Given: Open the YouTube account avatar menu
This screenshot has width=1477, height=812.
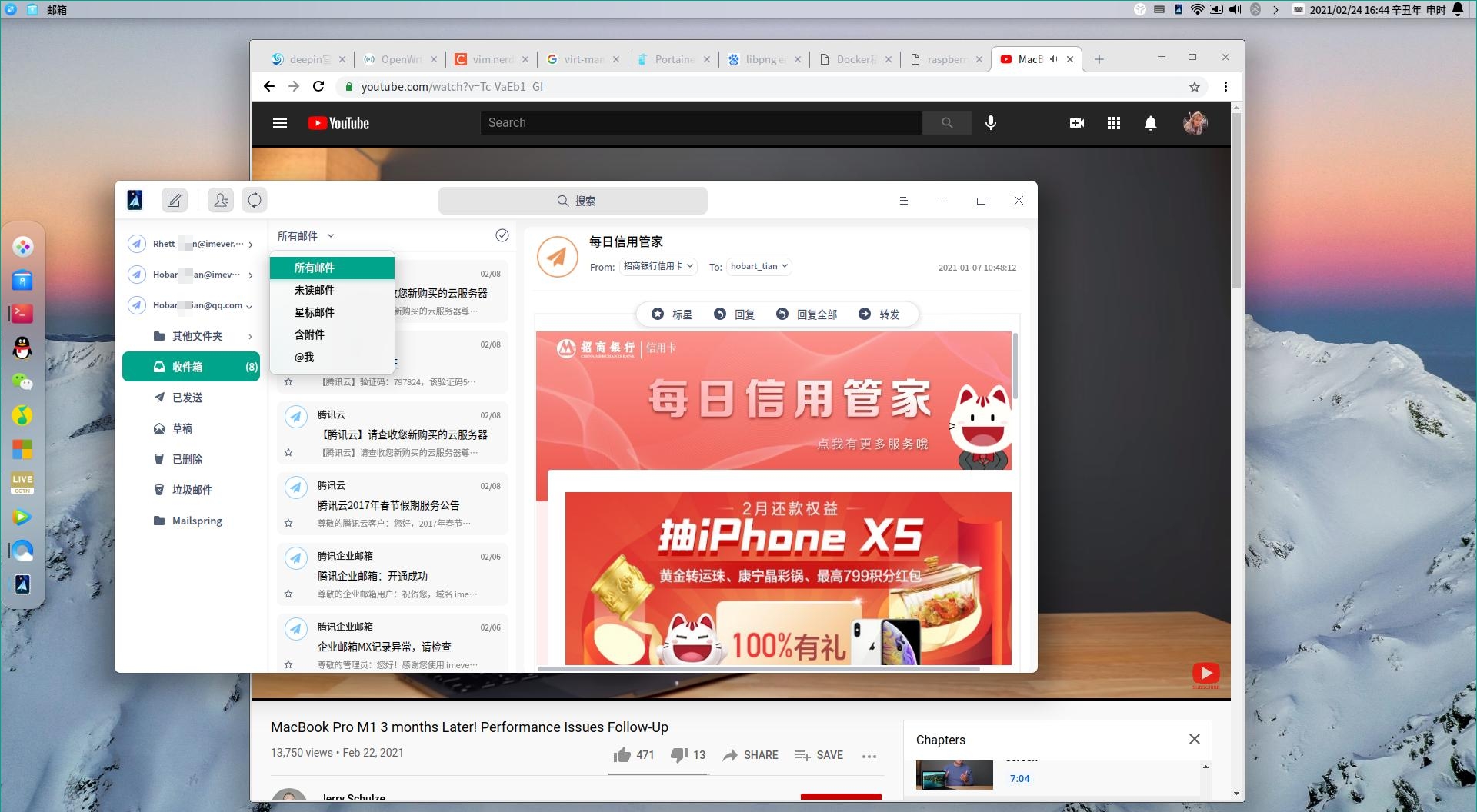Looking at the screenshot, I should click(1195, 123).
